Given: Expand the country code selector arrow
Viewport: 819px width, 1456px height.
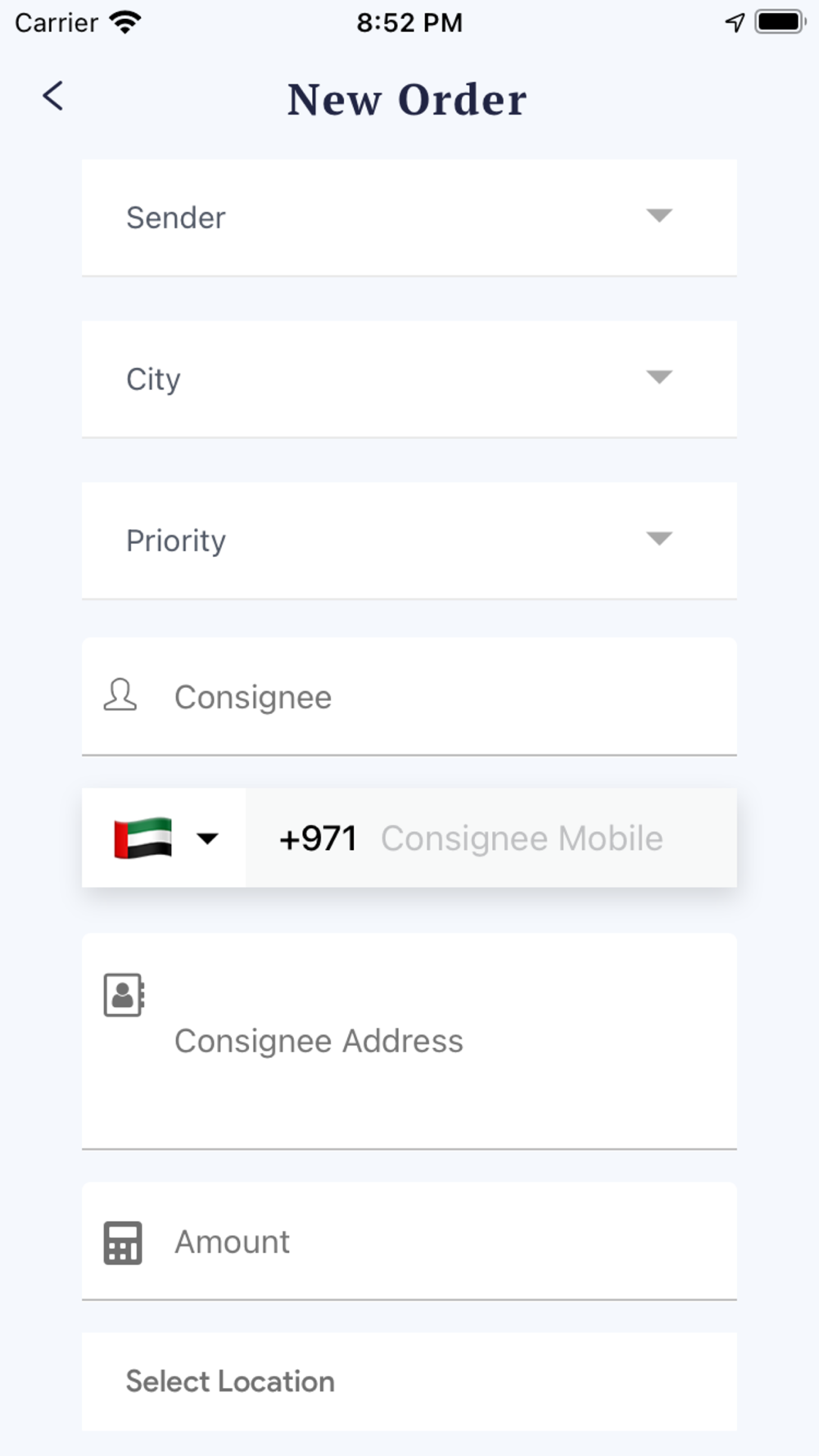Looking at the screenshot, I should (x=208, y=838).
